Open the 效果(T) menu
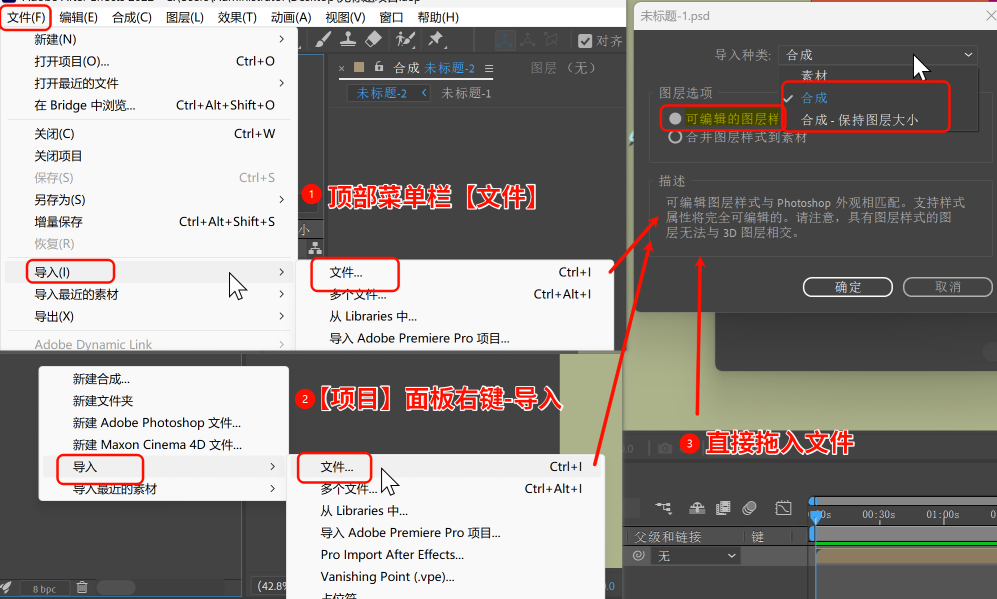Screen dimensions: 997x599 click(237, 17)
